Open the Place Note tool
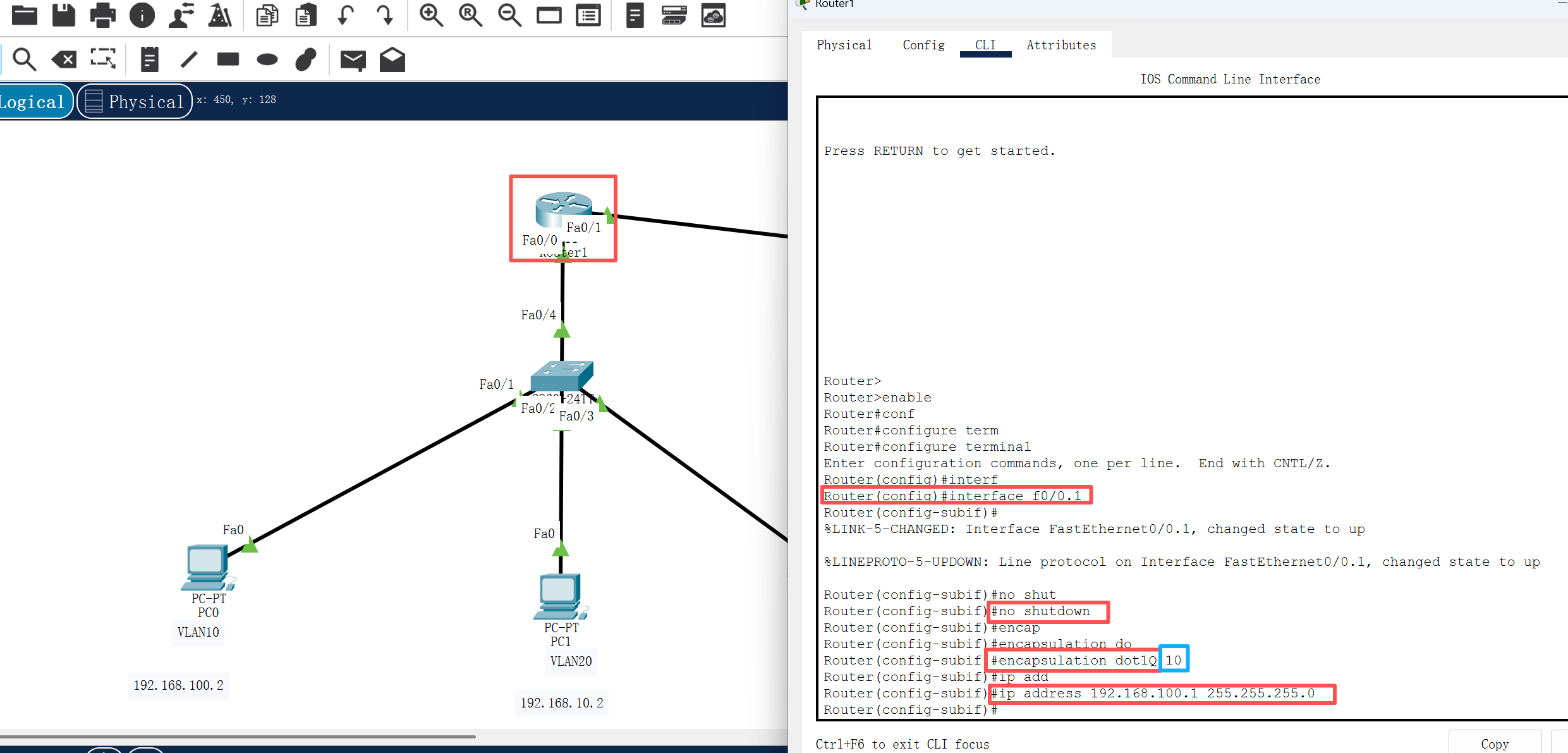 pyautogui.click(x=149, y=59)
